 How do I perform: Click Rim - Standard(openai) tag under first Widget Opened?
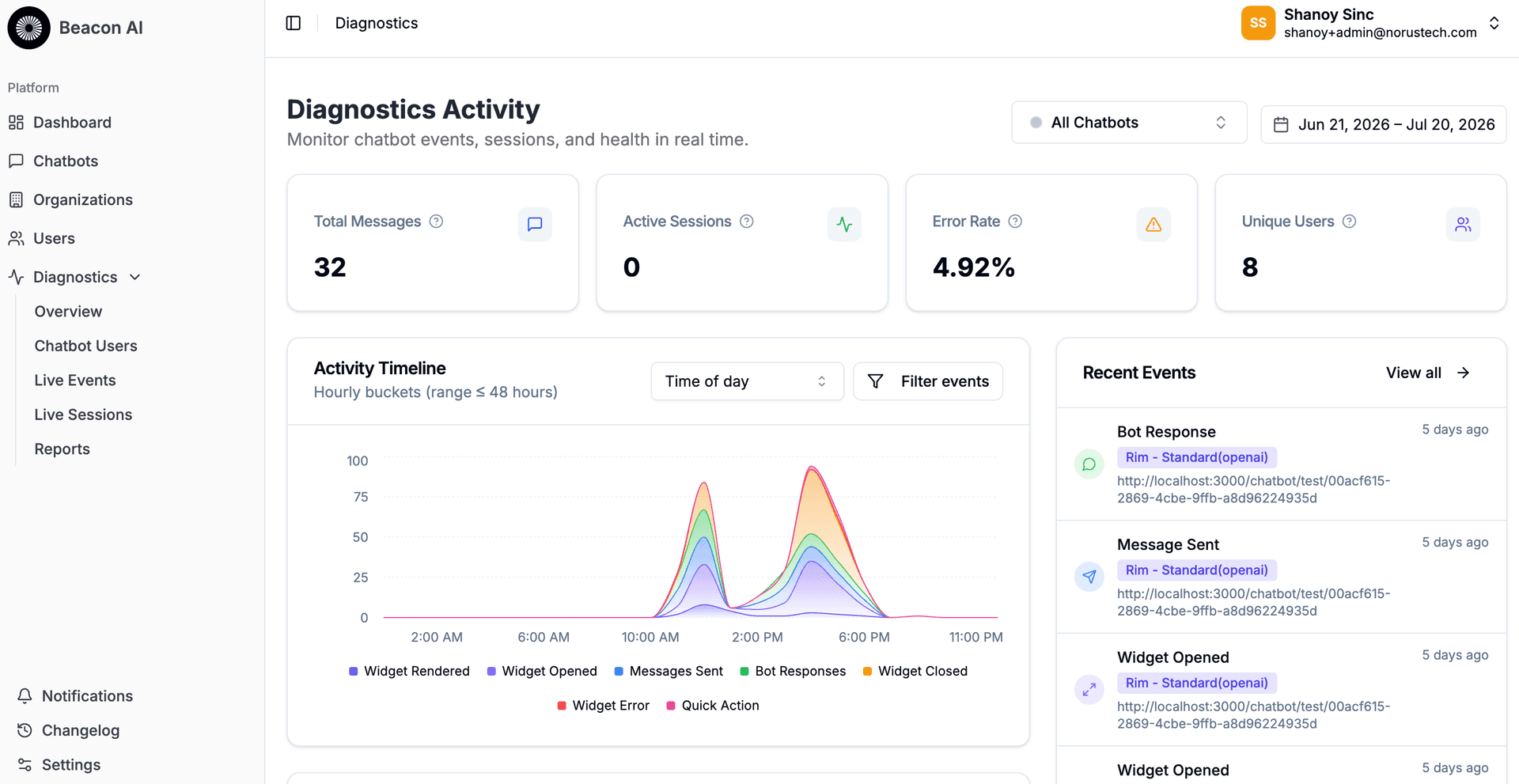1197,683
